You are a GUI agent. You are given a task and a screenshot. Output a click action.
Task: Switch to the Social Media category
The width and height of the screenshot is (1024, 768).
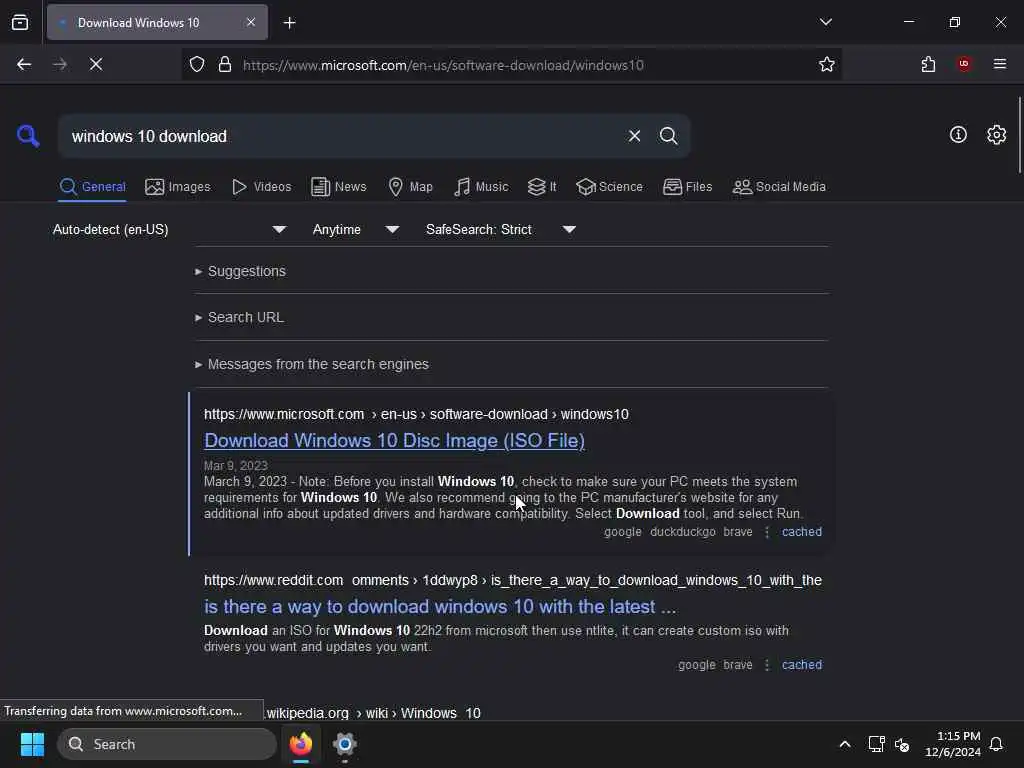tap(779, 187)
